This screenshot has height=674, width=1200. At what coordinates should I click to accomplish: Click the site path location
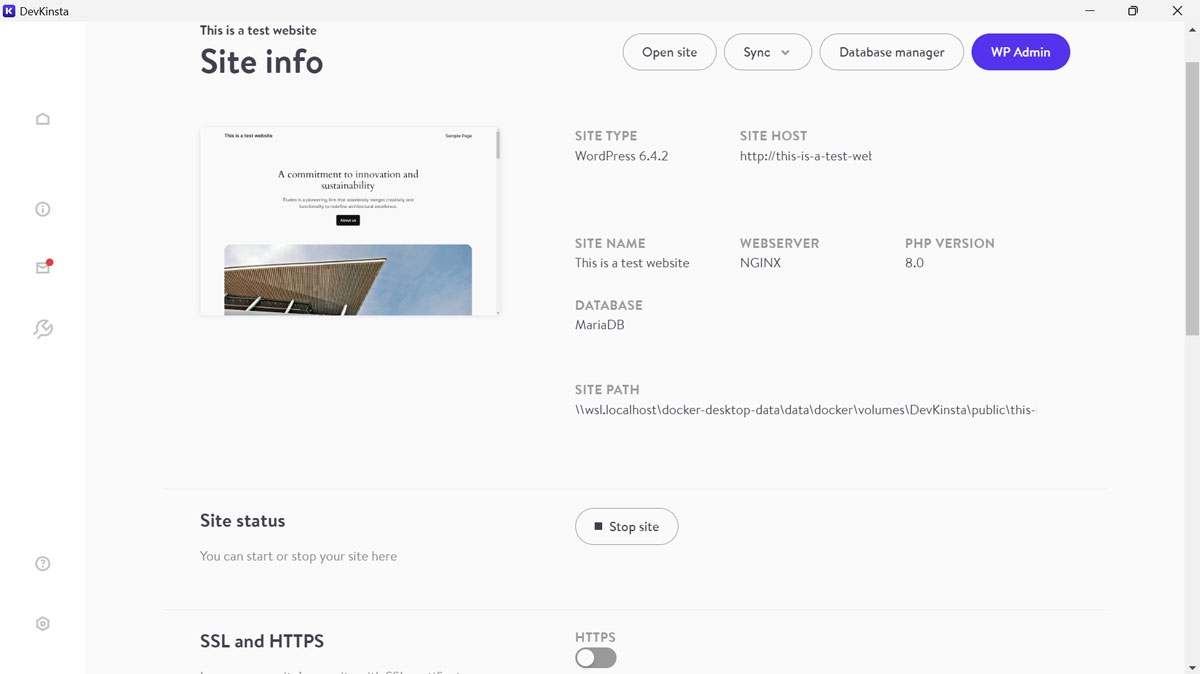point(805,410)
